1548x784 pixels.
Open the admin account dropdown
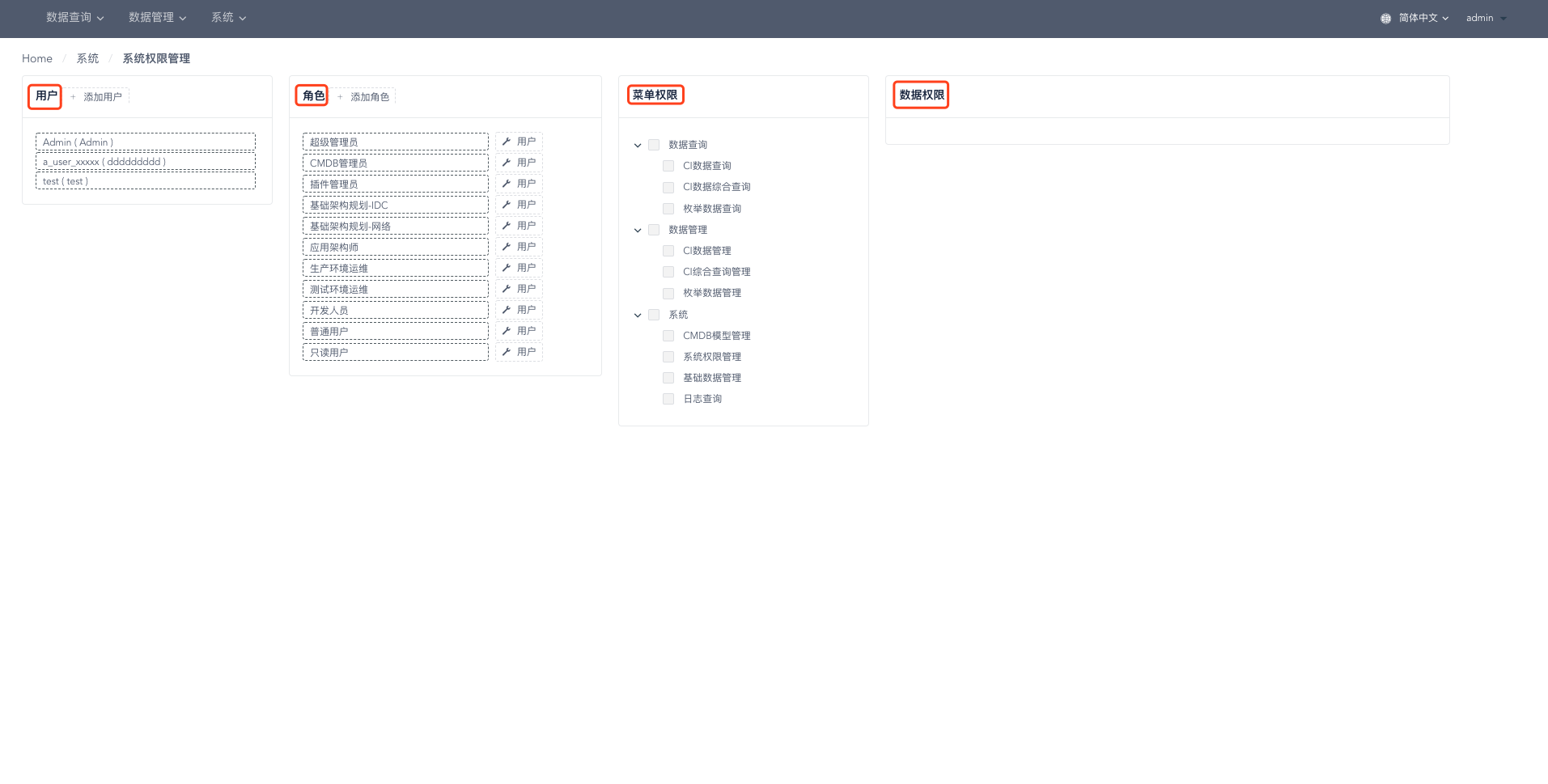[x=1486, y=18]
